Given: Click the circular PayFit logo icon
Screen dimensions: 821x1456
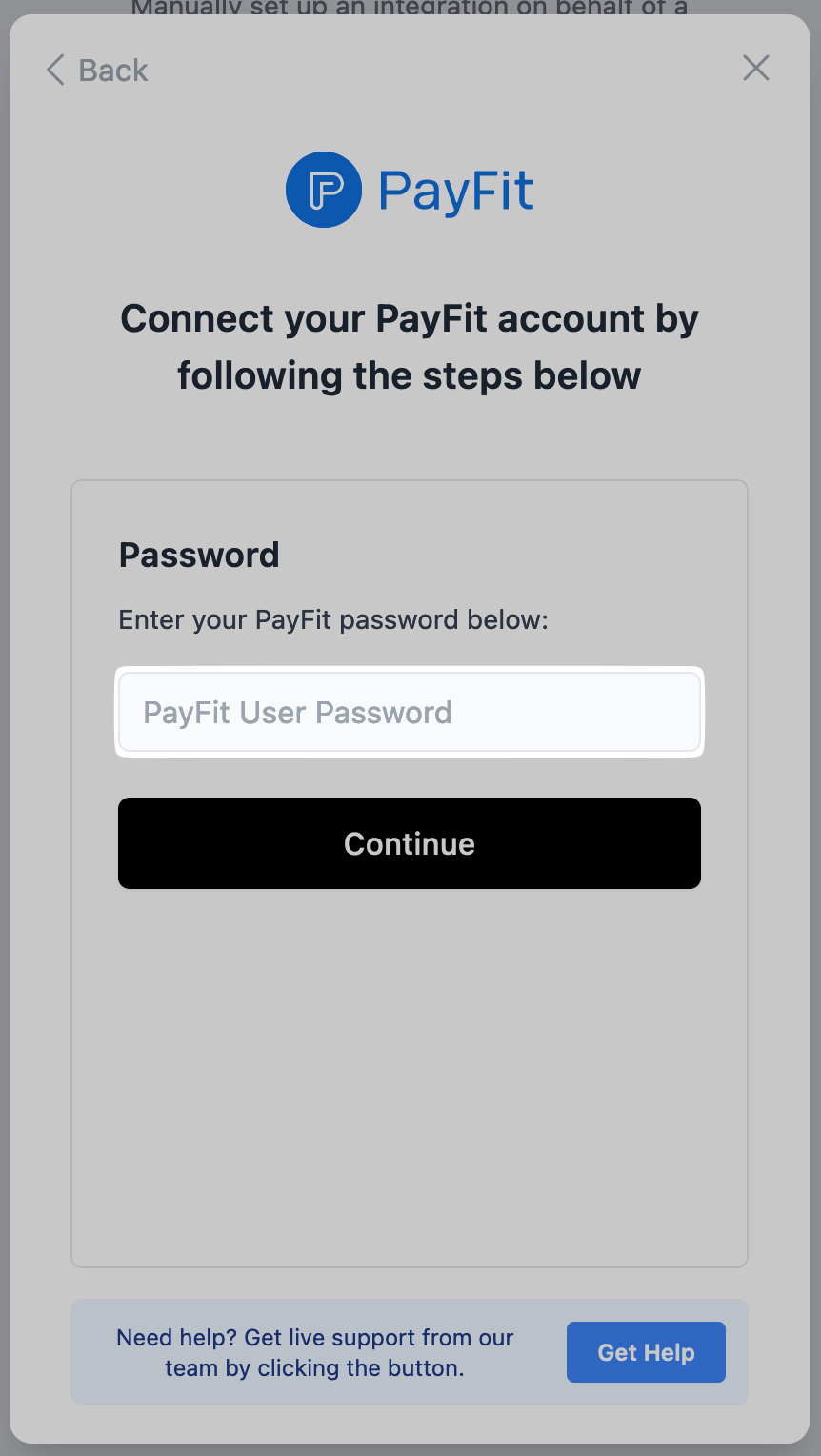Looking at the screenshot, I should tap(324, 190).
